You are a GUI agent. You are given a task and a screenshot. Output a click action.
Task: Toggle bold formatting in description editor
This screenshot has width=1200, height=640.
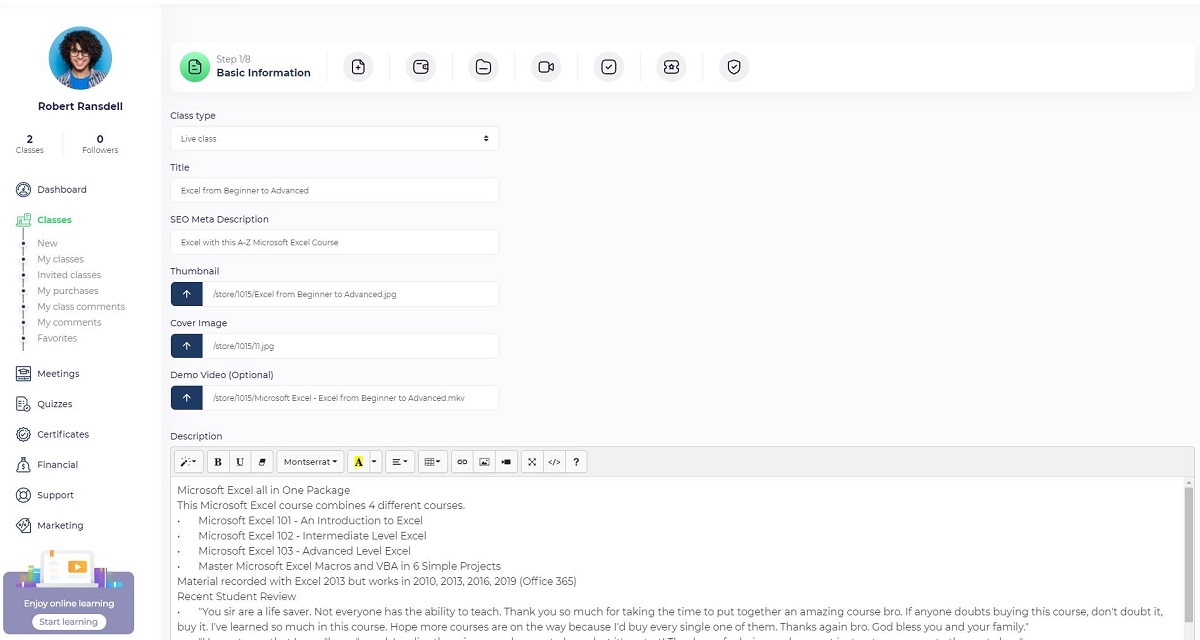[x=218, y=462]
